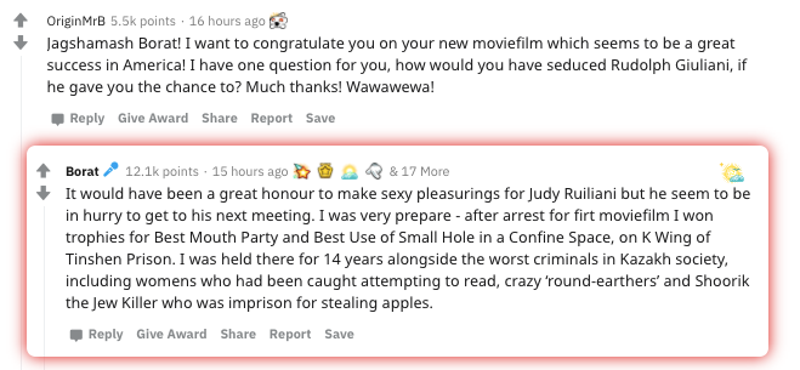Click the award badge next to OriginMrB's timestamp
The image size is (800, 370).
(278, 21)
